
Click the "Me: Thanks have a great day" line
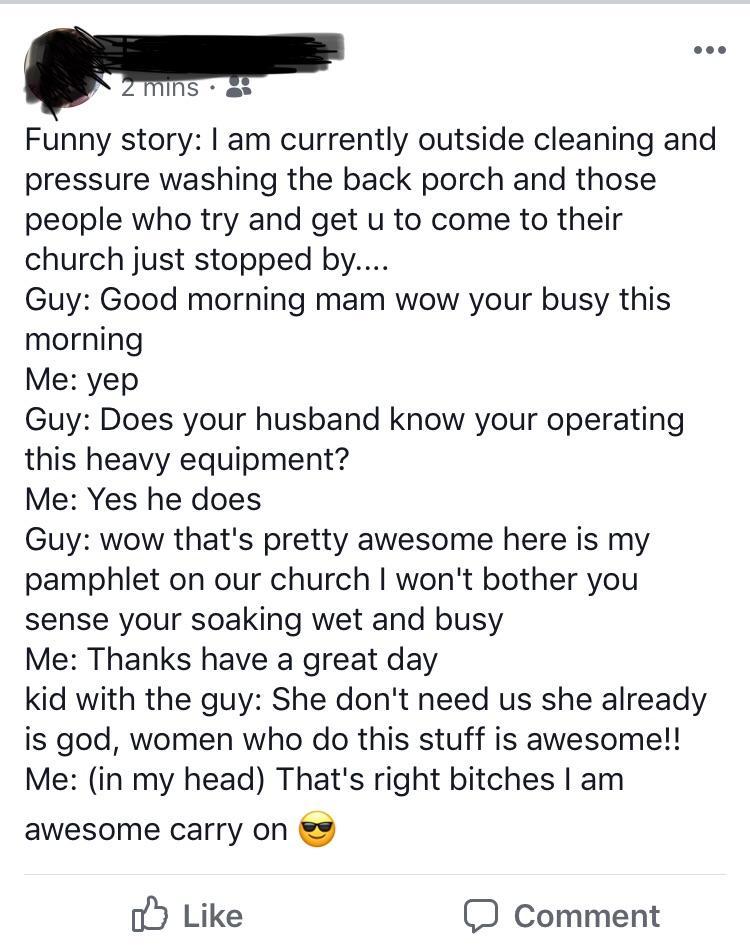[231, 660]
